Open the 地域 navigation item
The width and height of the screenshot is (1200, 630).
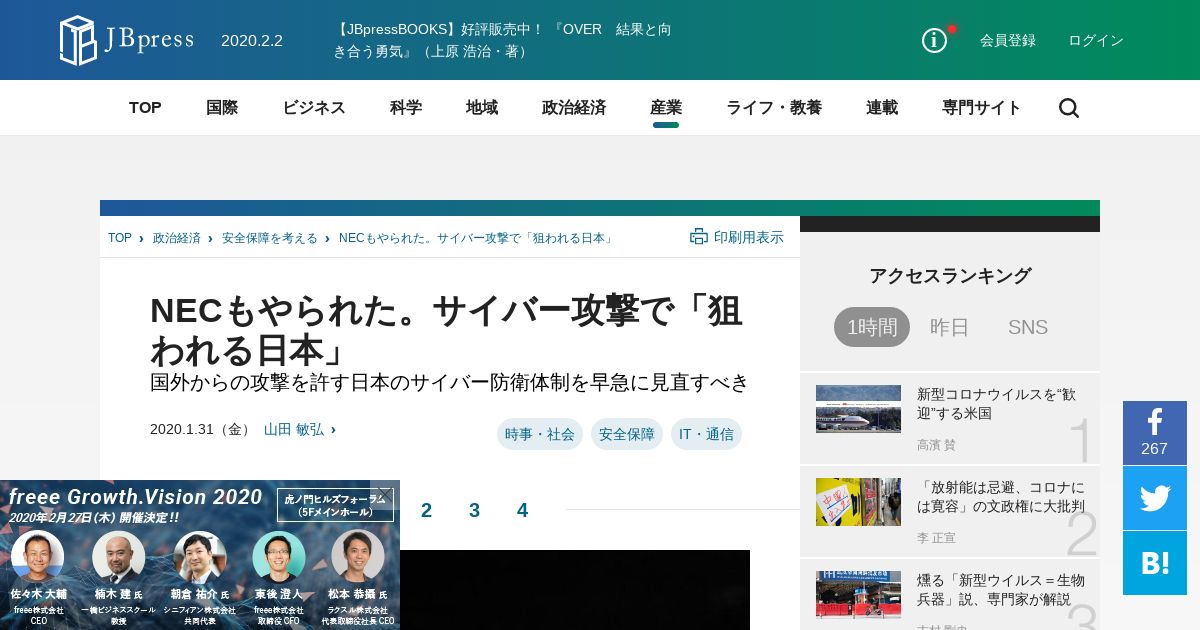point(482,108)
